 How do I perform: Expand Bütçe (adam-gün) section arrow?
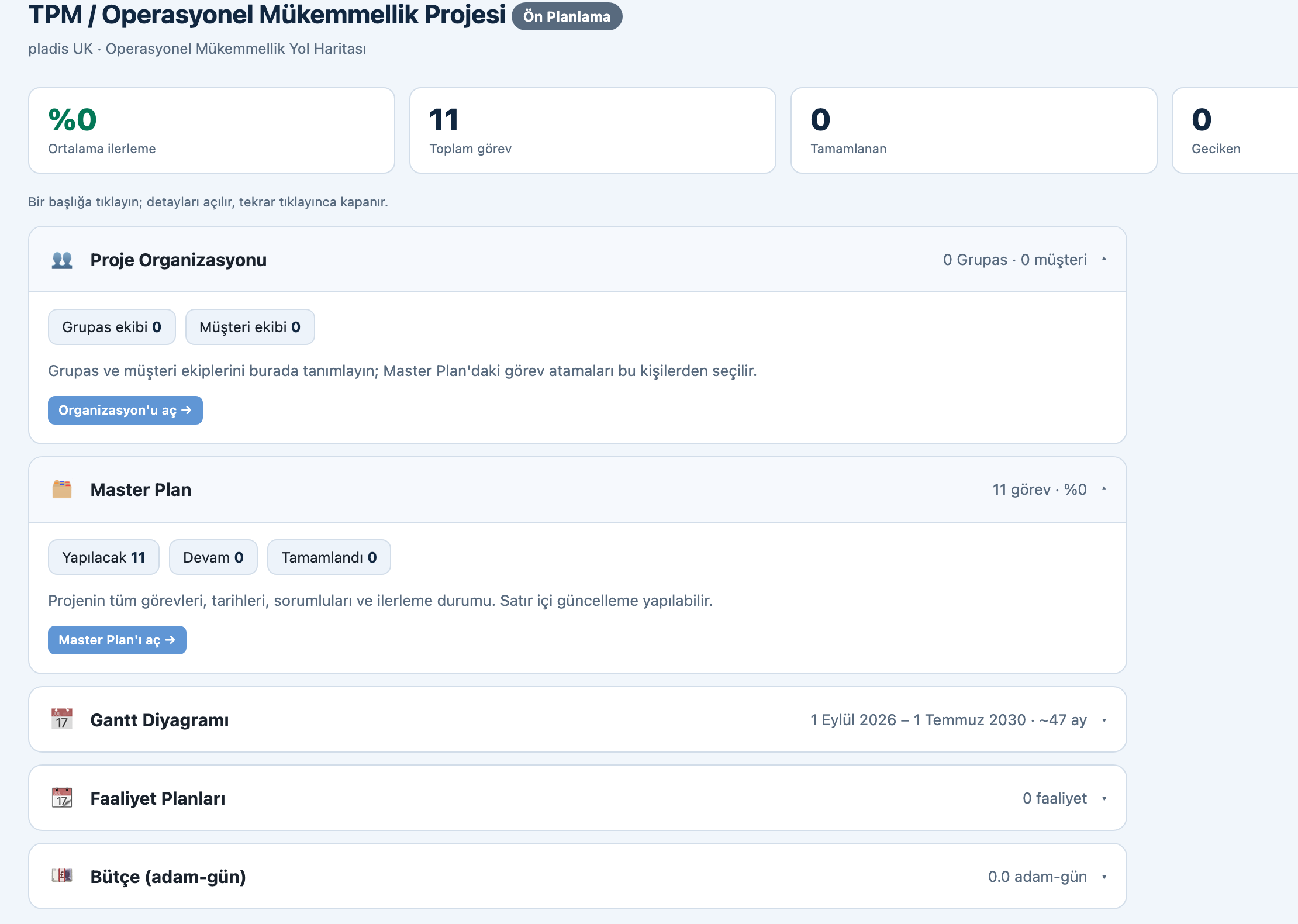(1104, 877)
